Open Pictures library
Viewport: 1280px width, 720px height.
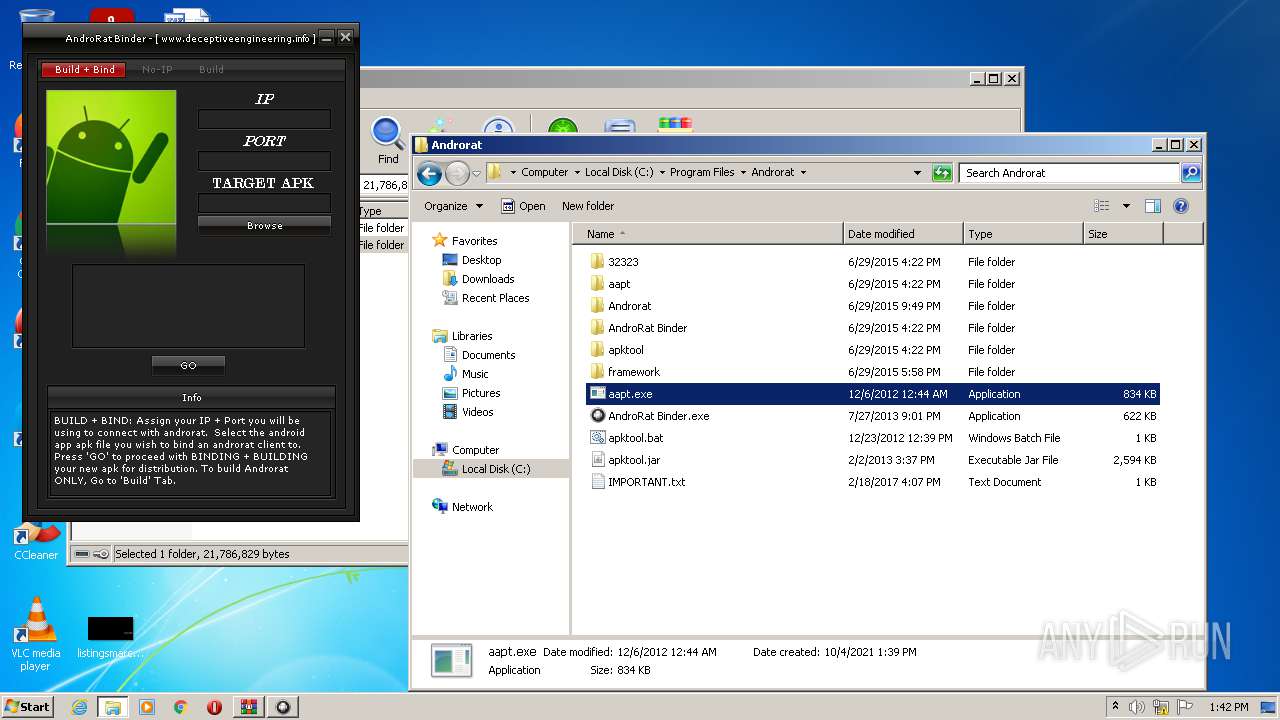click(x=481, y=393)
